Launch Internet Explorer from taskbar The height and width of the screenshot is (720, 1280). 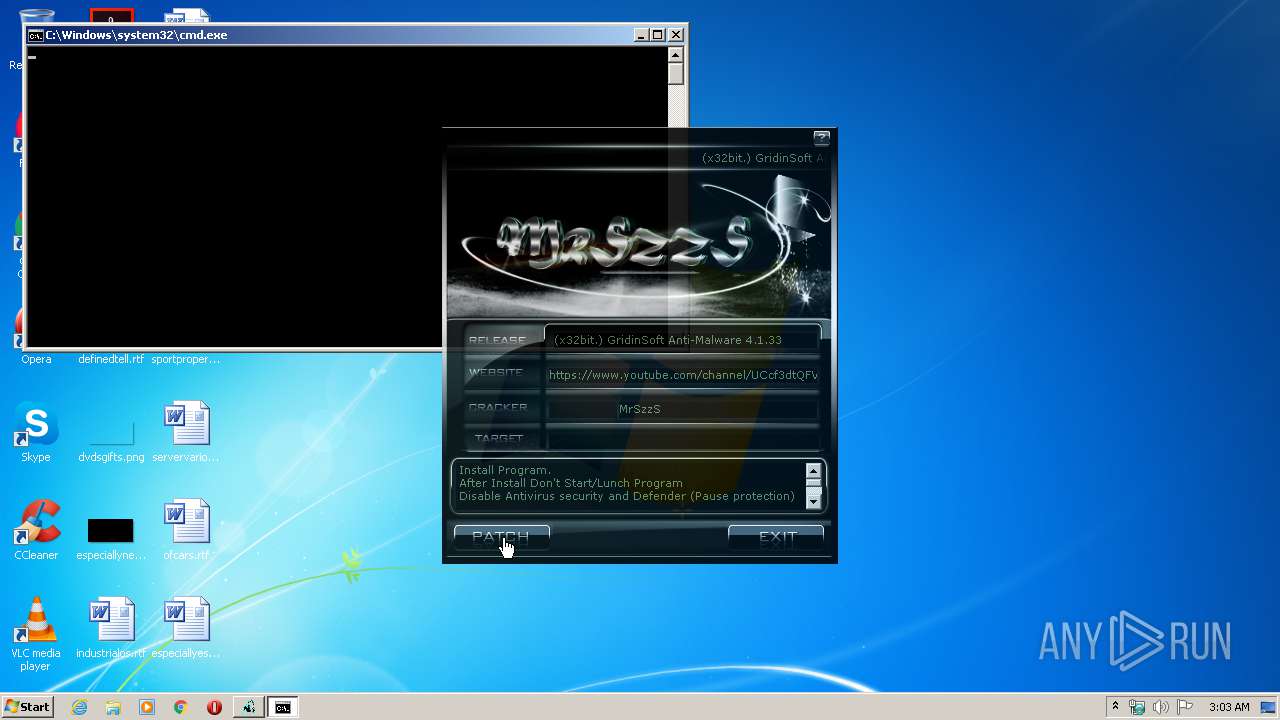[x=80, y=707]
